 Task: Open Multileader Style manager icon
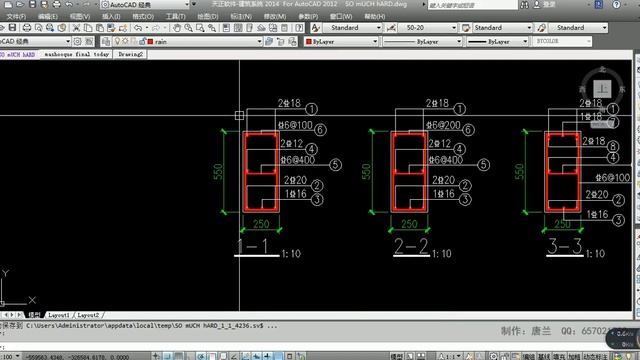click(x=541, y=28)
